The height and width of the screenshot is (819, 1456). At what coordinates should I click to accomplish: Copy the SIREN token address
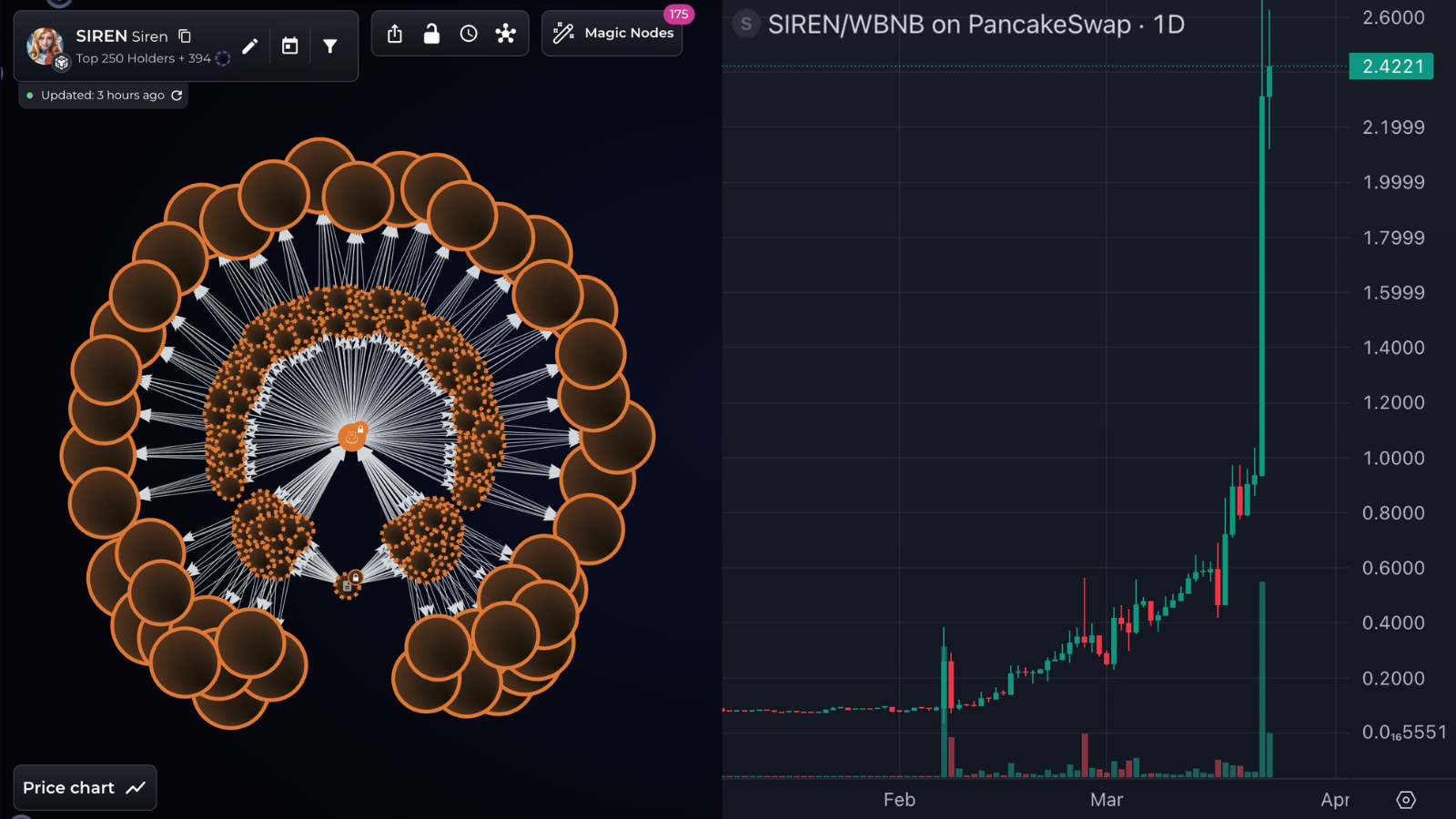coord(185,36)
